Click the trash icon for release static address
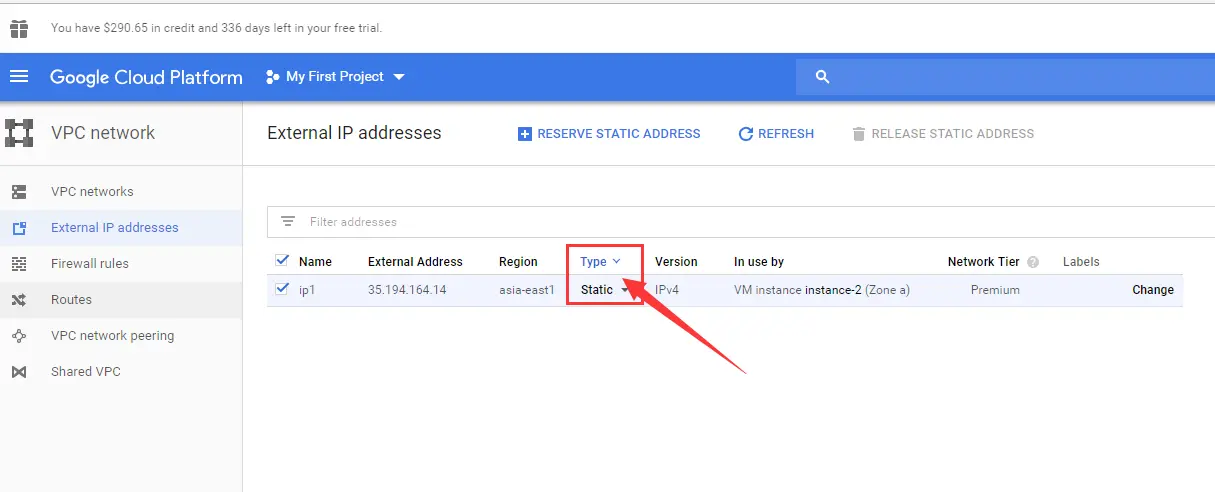Viewport: 1215px width, 492px height. point(858,134)
